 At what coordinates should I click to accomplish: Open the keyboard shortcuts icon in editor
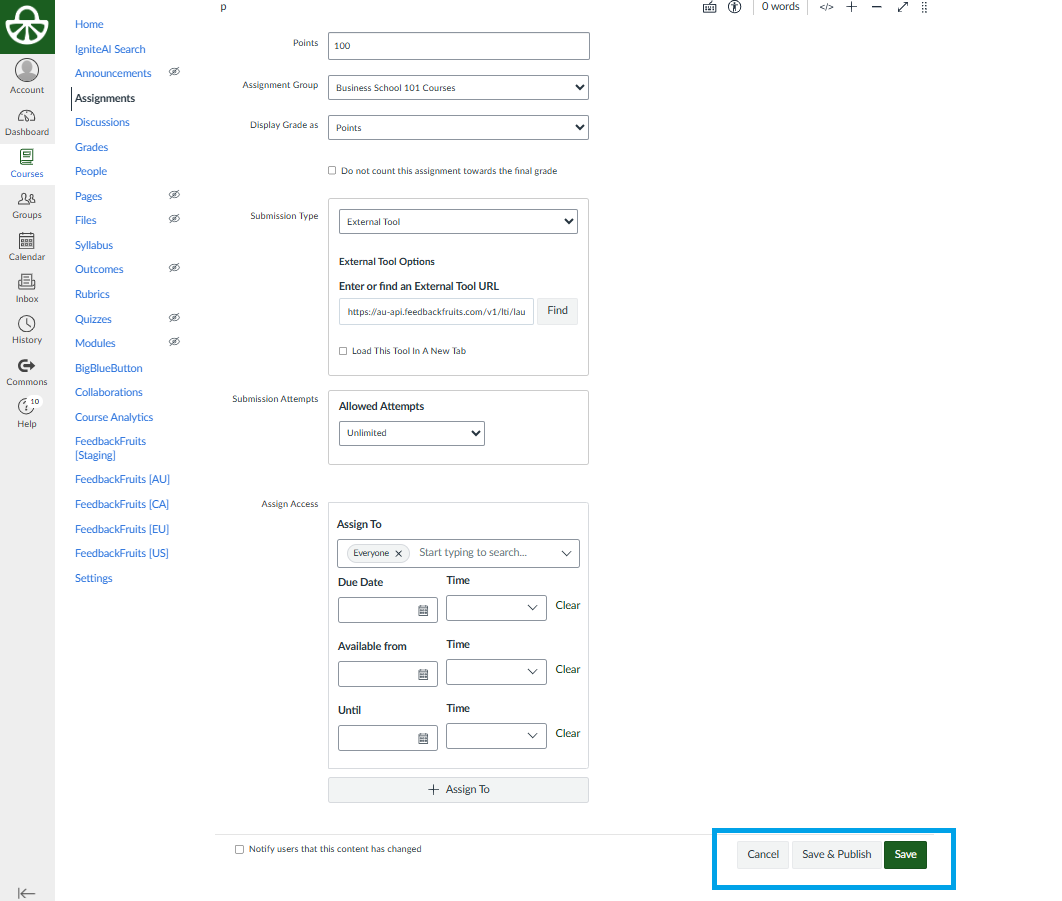[710, 7]
